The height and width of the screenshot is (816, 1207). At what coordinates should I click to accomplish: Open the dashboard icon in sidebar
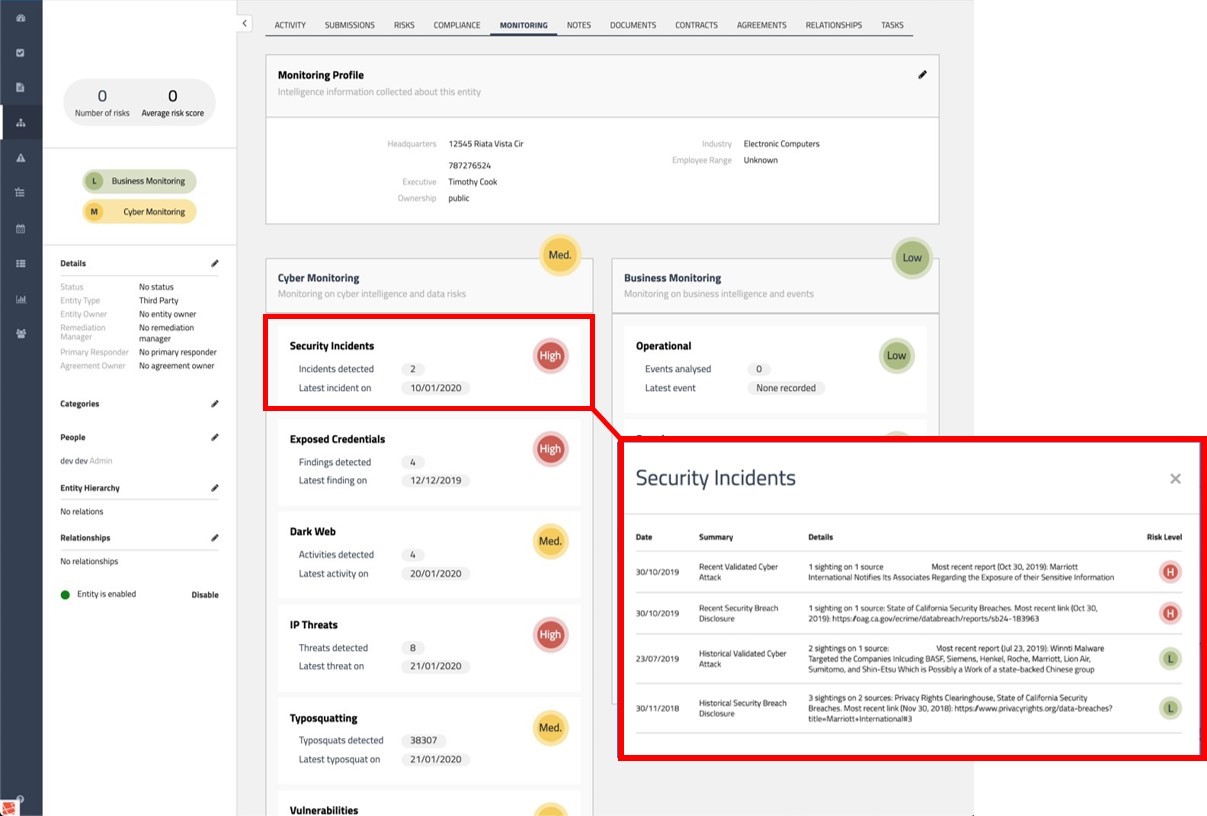(x=21, y=18)
